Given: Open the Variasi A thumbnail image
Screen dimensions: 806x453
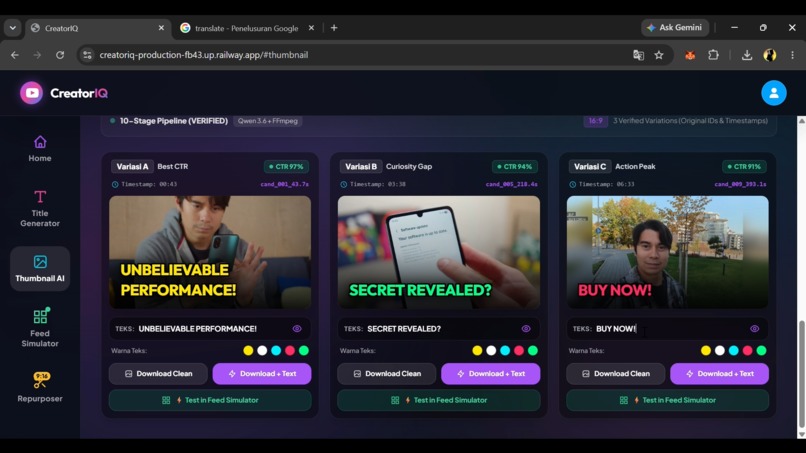Looking at the screenshot, I should [210, 252].
